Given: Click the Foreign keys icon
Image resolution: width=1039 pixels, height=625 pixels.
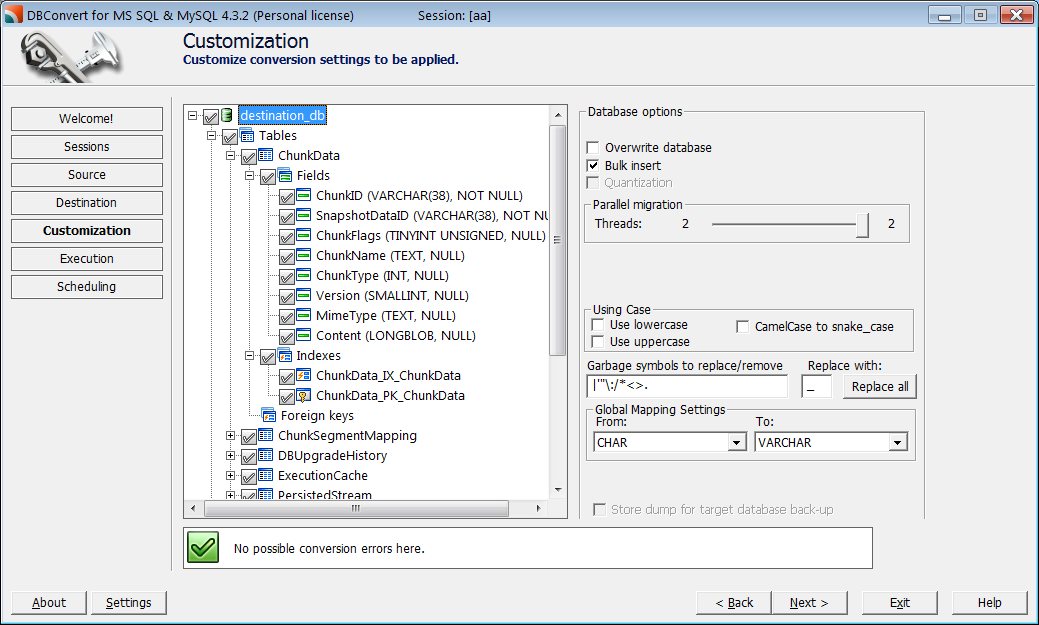Looking at the screenshot, I should [269, 416].
